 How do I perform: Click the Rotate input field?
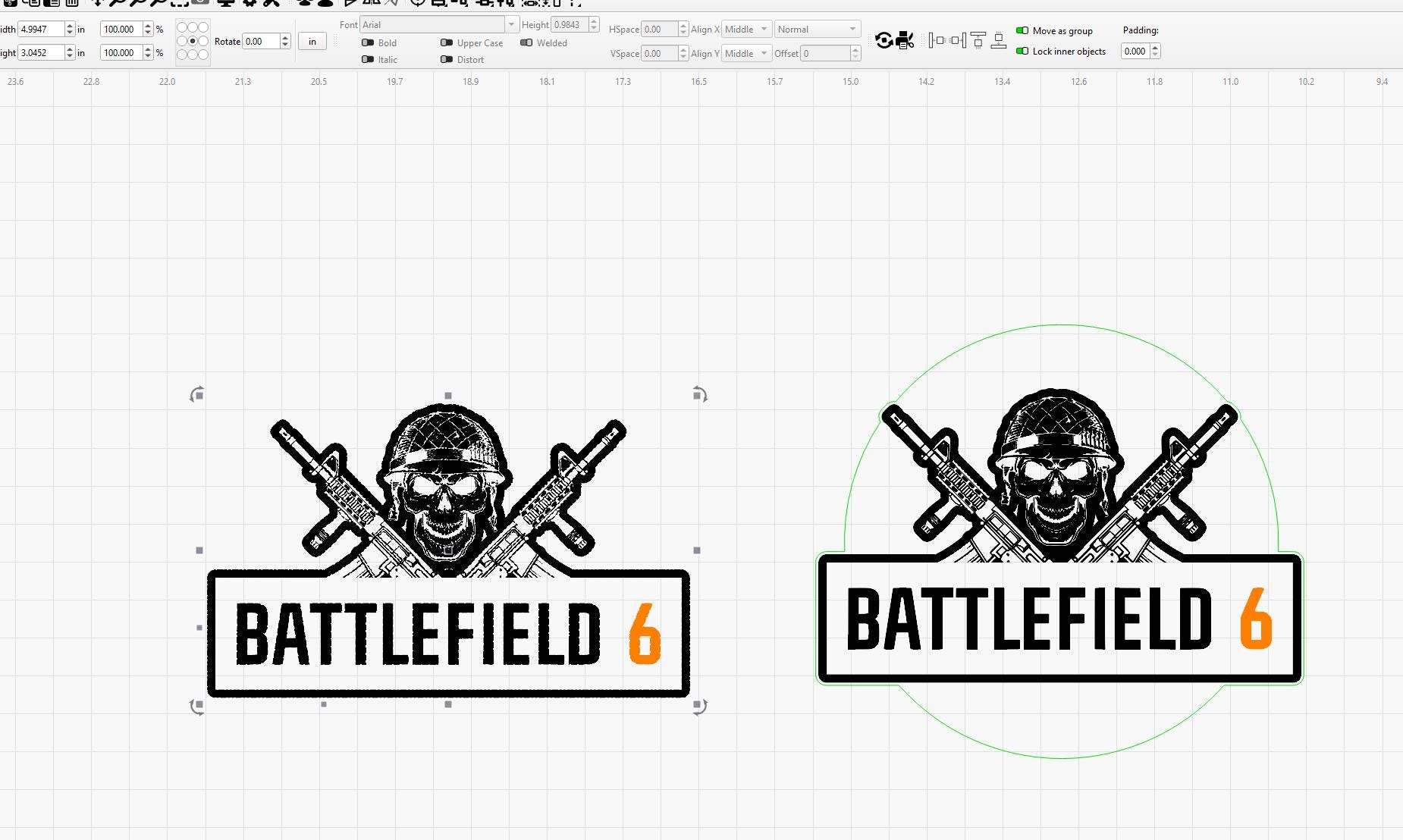tap(262, 41)
